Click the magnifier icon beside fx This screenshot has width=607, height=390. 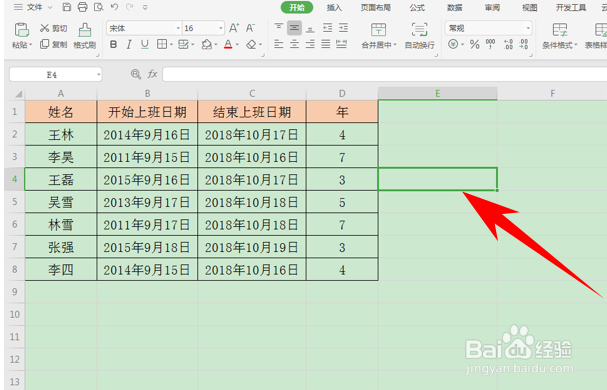click(135, 74)
